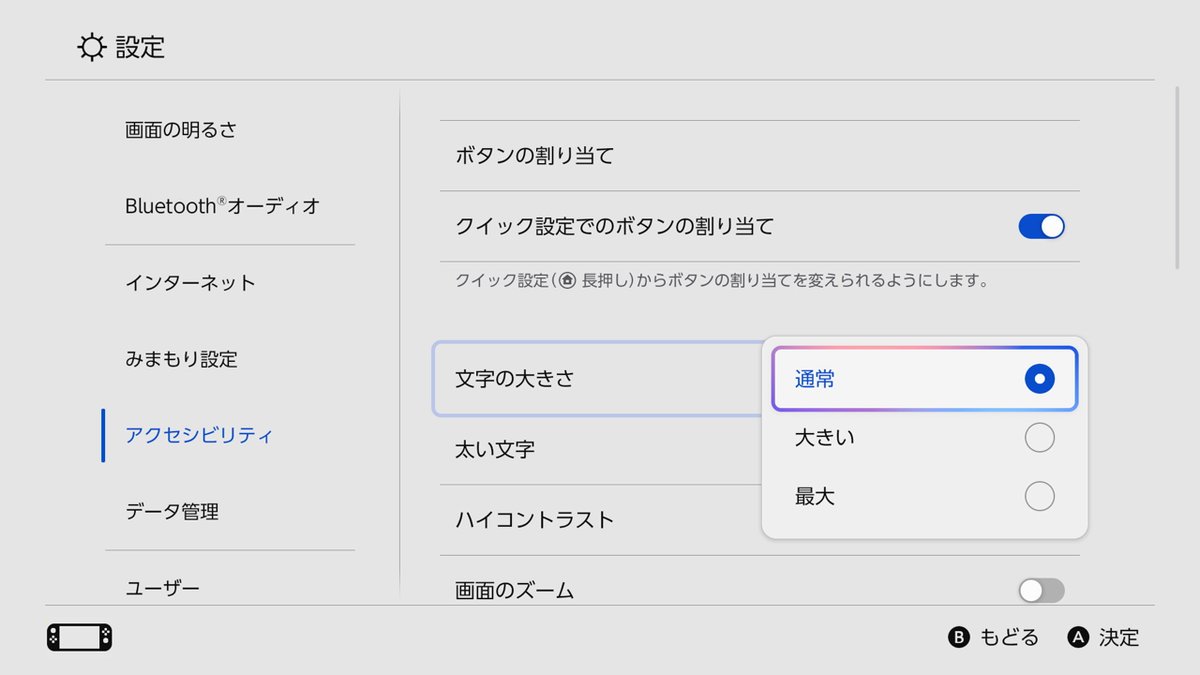The image size is (1200, 675).
Task: Click the 画面のズーム label text
Action: [515, 590]
